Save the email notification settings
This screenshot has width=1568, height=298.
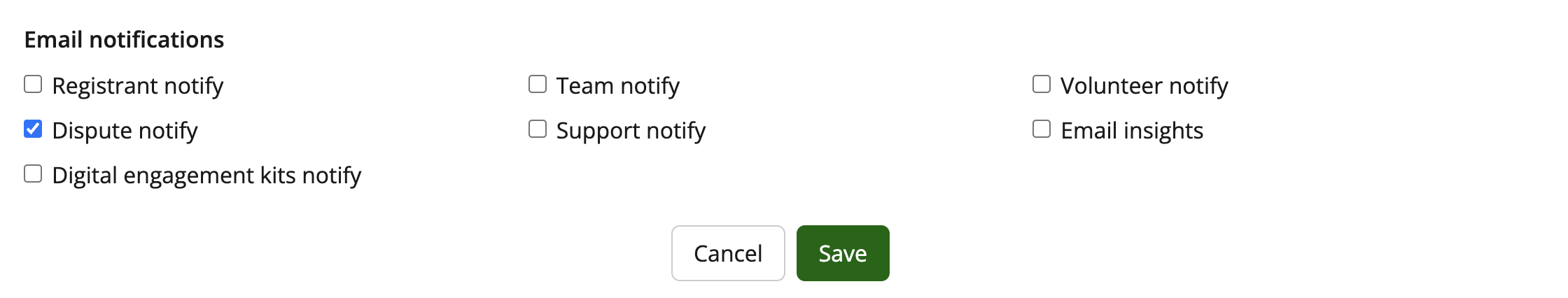pyautogui.click(x=843, y=253)
